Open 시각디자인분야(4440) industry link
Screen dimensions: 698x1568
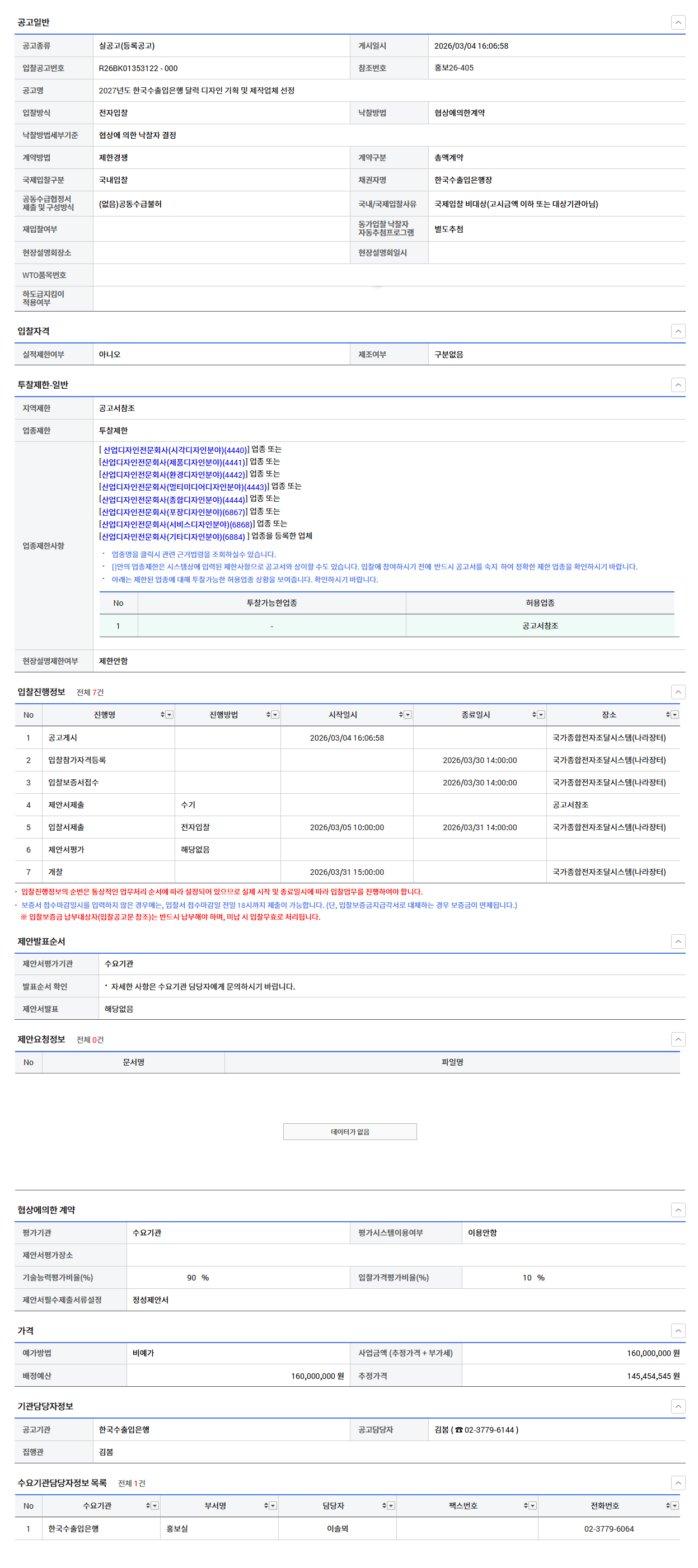coord(175,450)
